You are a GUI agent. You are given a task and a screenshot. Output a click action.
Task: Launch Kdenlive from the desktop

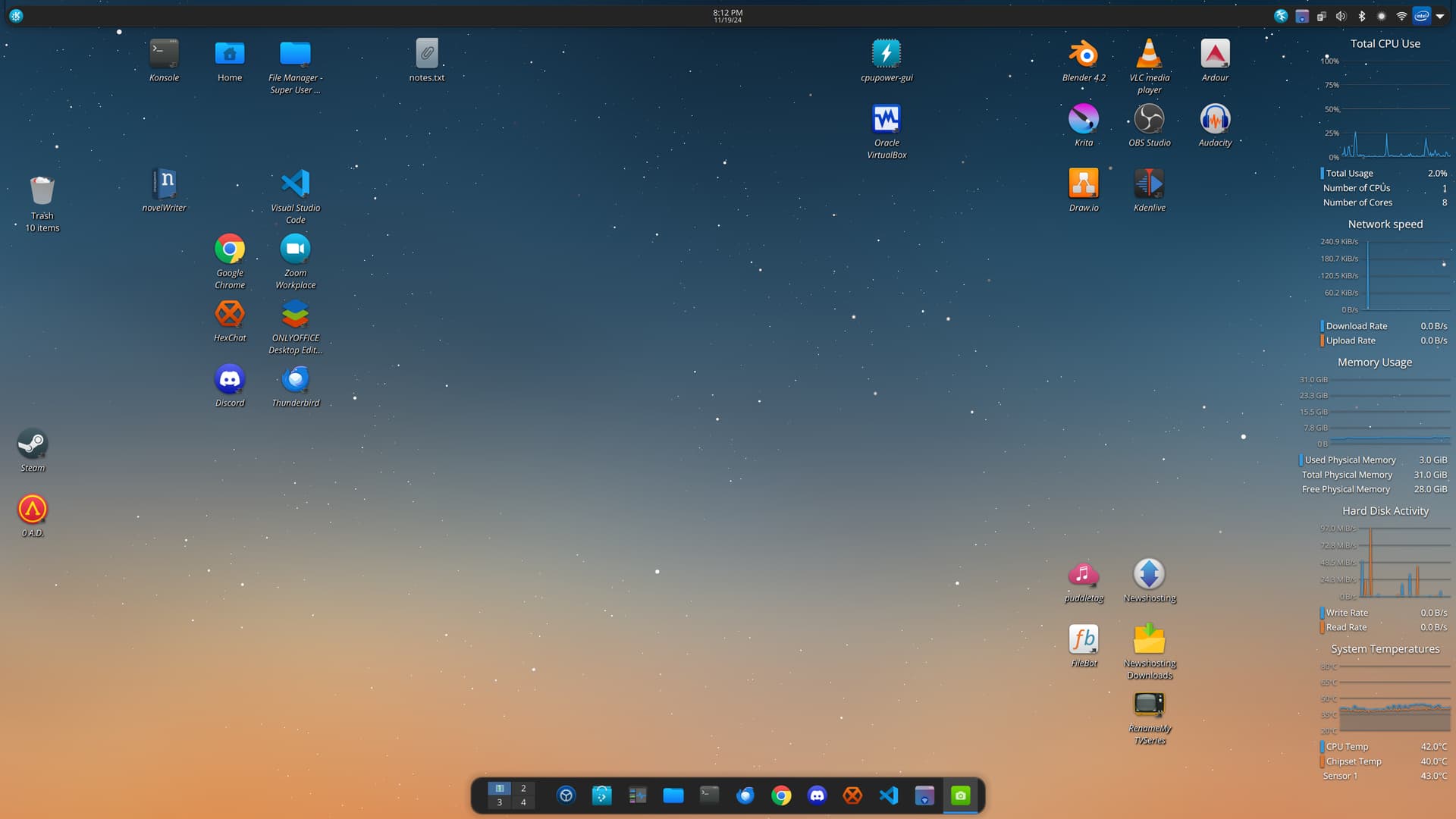pyautogui.click(x=1149, y=184)
